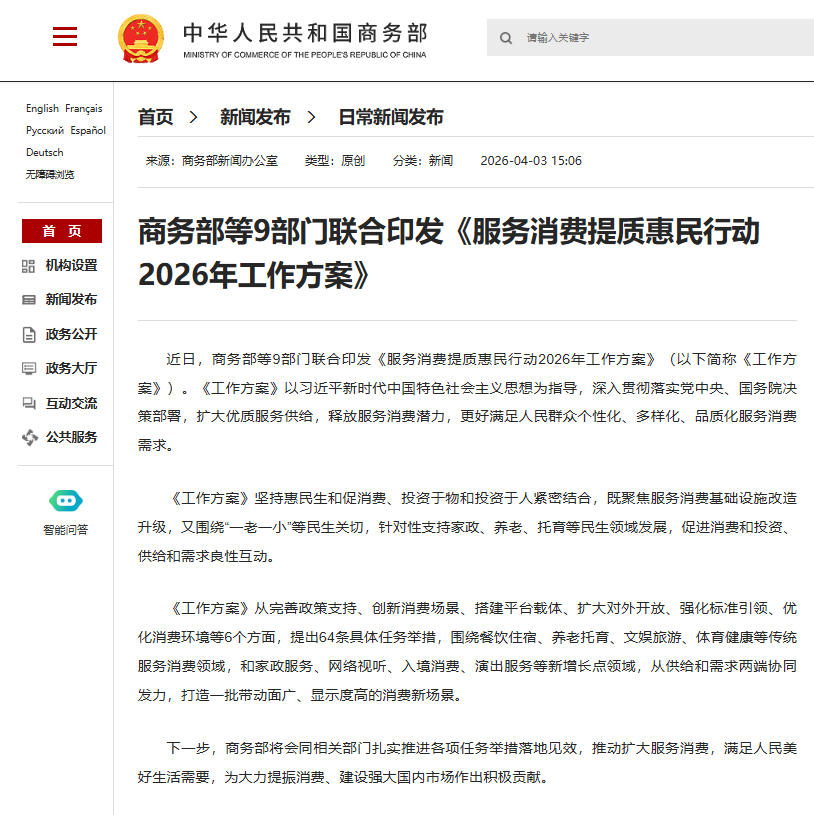Switch to Français language version
The height and width of the screenshot is (815, 814).
84,108
